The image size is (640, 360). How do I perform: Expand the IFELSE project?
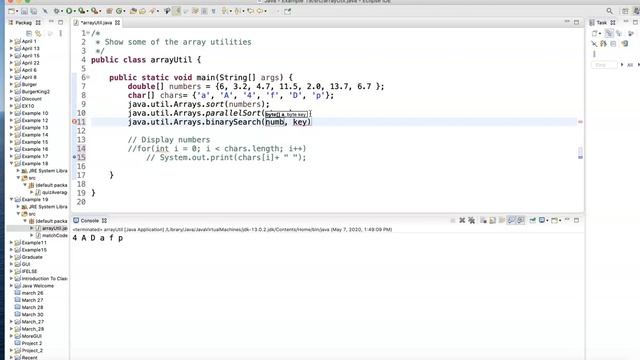11,271
